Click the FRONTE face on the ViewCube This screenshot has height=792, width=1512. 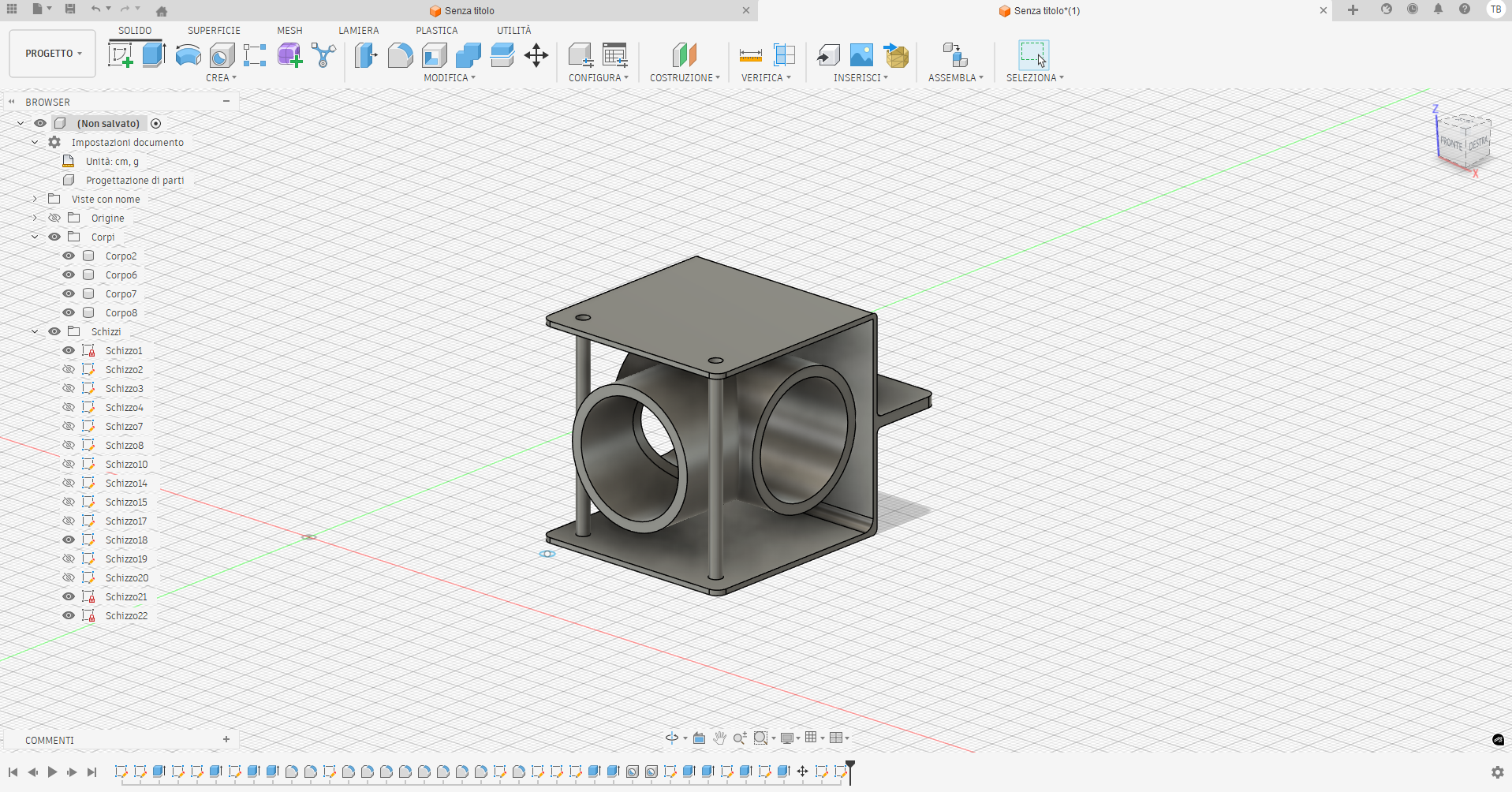click(x=1451, y=145)
